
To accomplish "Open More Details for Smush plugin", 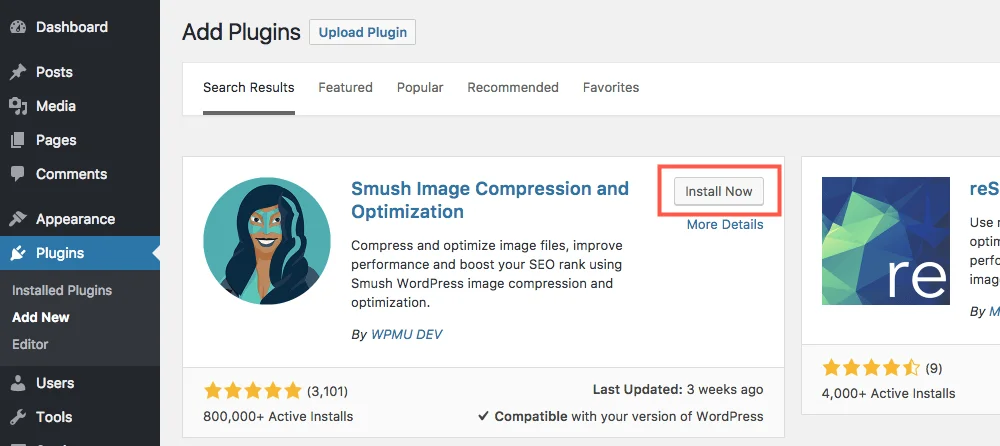I will 724,225.
